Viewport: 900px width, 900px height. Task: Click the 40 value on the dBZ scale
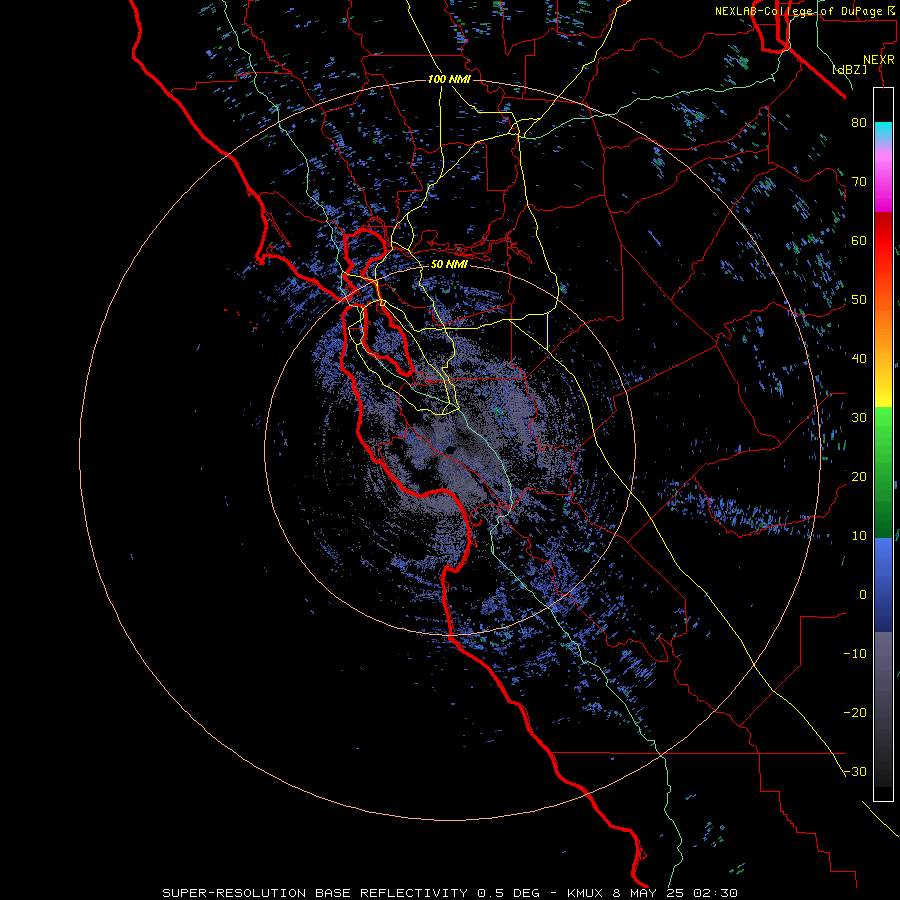[x=859, y=359]
